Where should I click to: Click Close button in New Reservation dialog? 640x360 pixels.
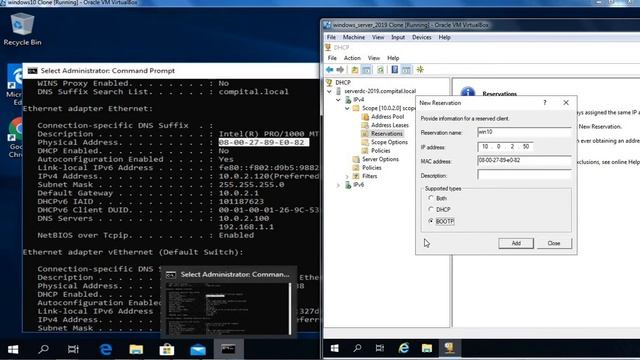point(554,243)
